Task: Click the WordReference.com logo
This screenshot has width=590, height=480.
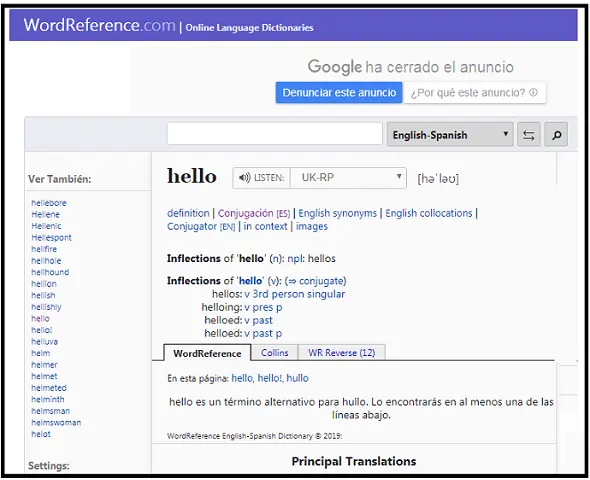Action: point(100,25)
